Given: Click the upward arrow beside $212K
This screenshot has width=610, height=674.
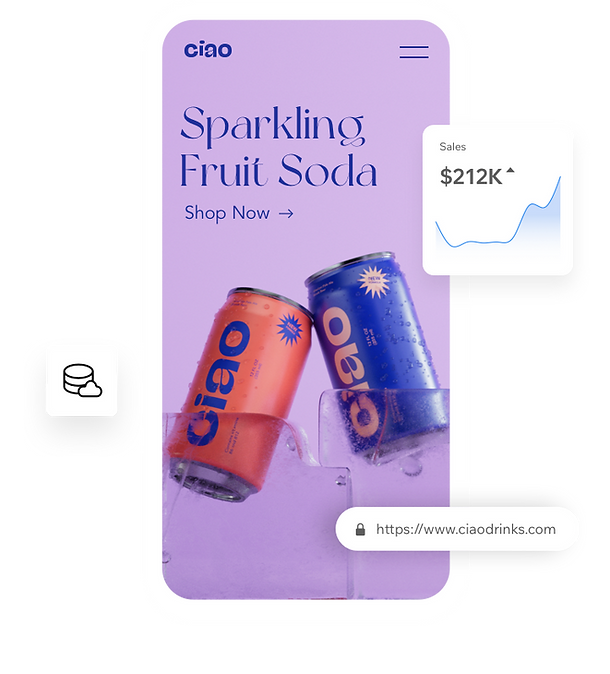Looking at the screenshot, I should (x=510, y=171).
